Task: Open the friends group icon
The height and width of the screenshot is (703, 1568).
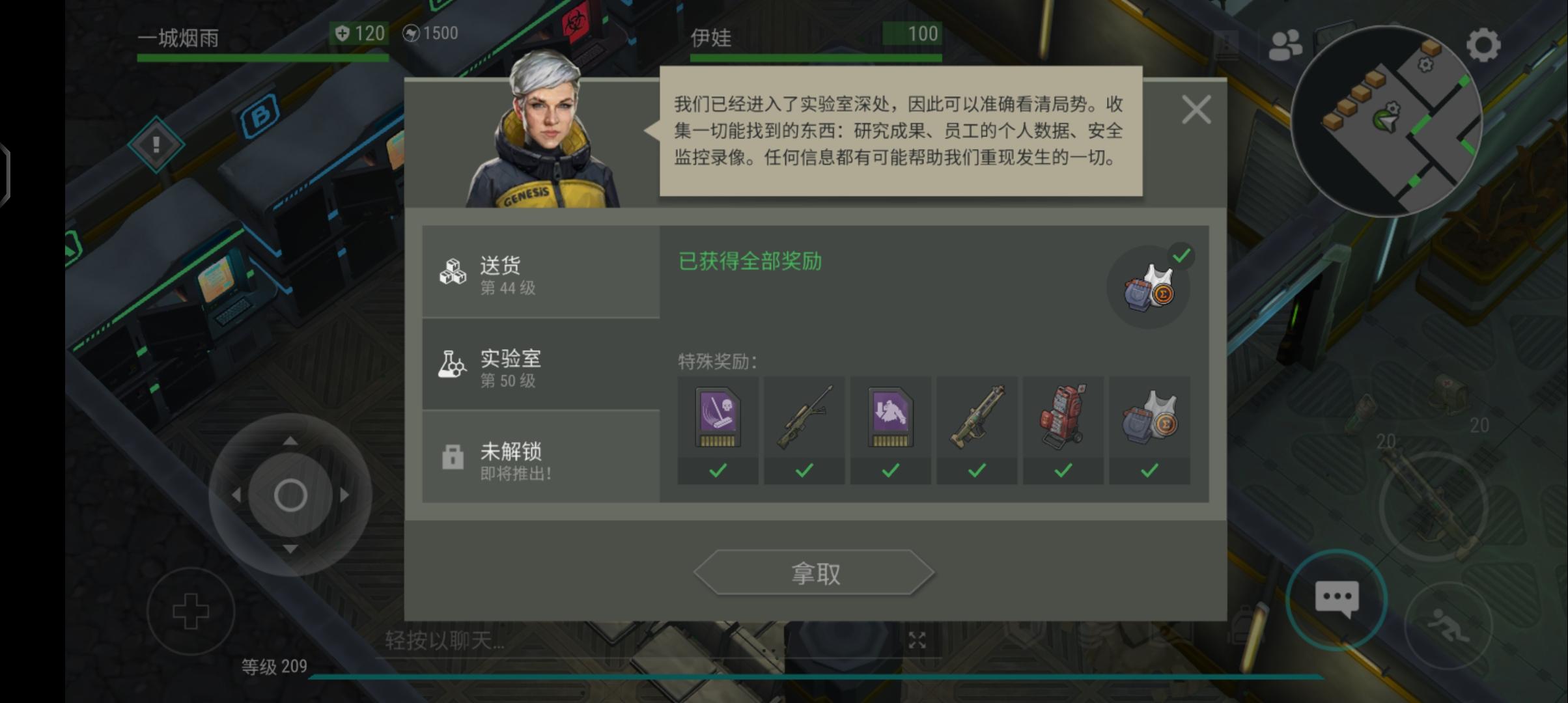Action: click(x=1285, y=46)
